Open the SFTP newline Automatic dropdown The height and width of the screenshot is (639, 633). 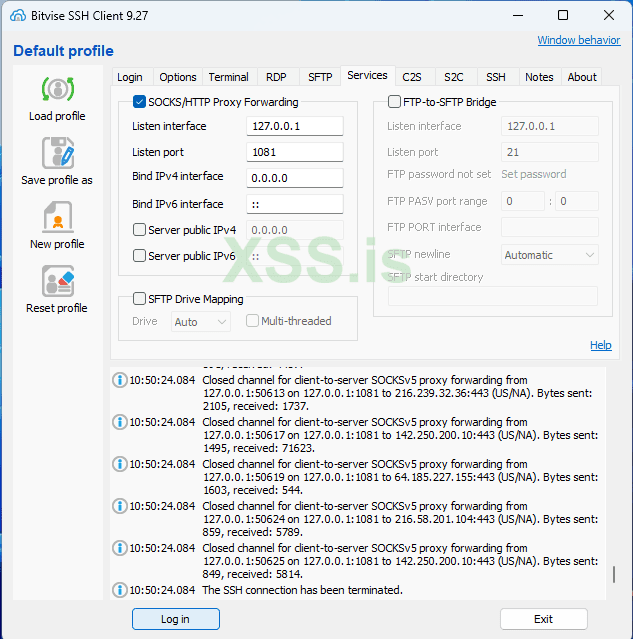click(x=549, y=255)
